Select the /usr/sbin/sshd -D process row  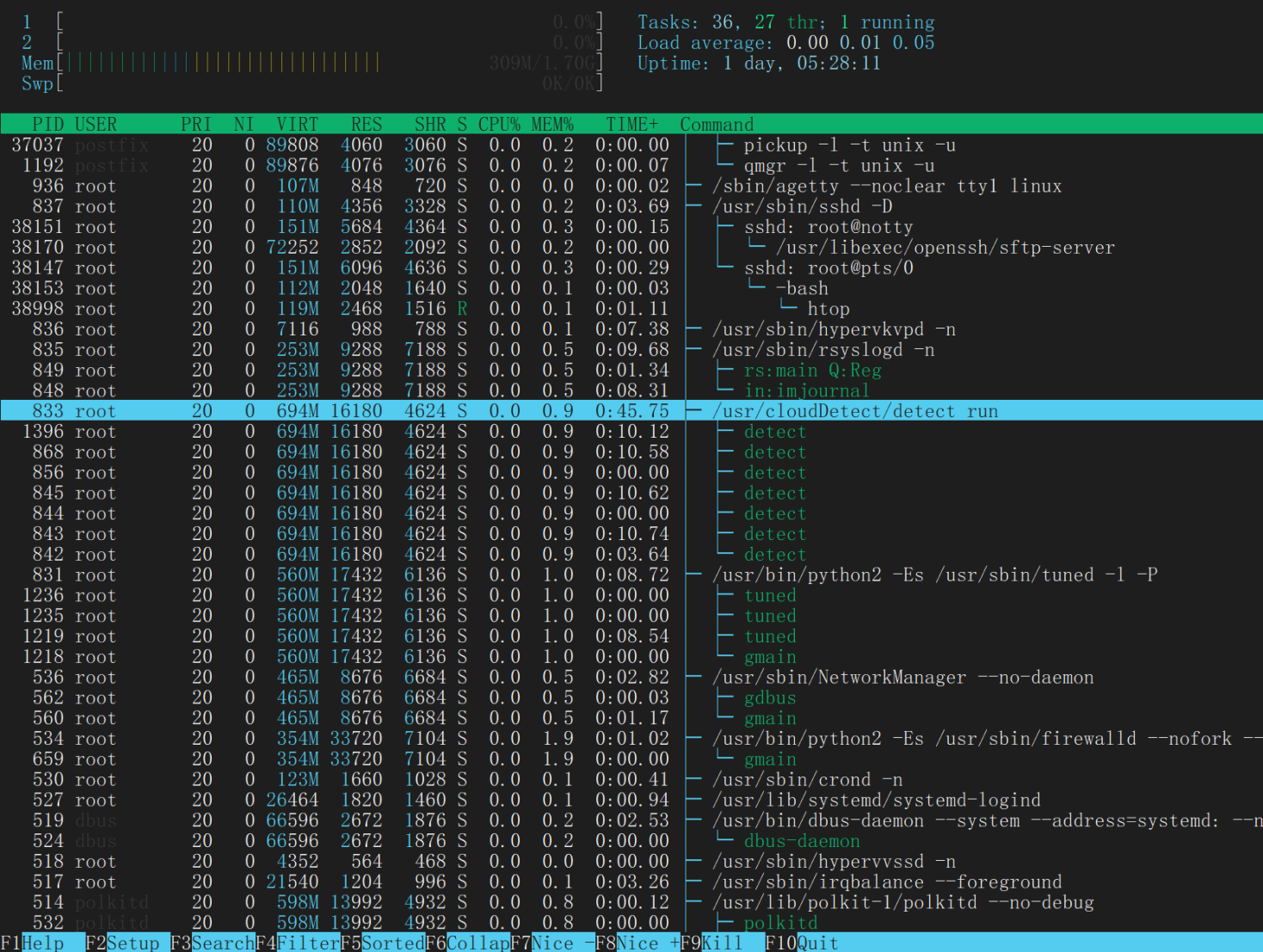click(x=631, y=206)
